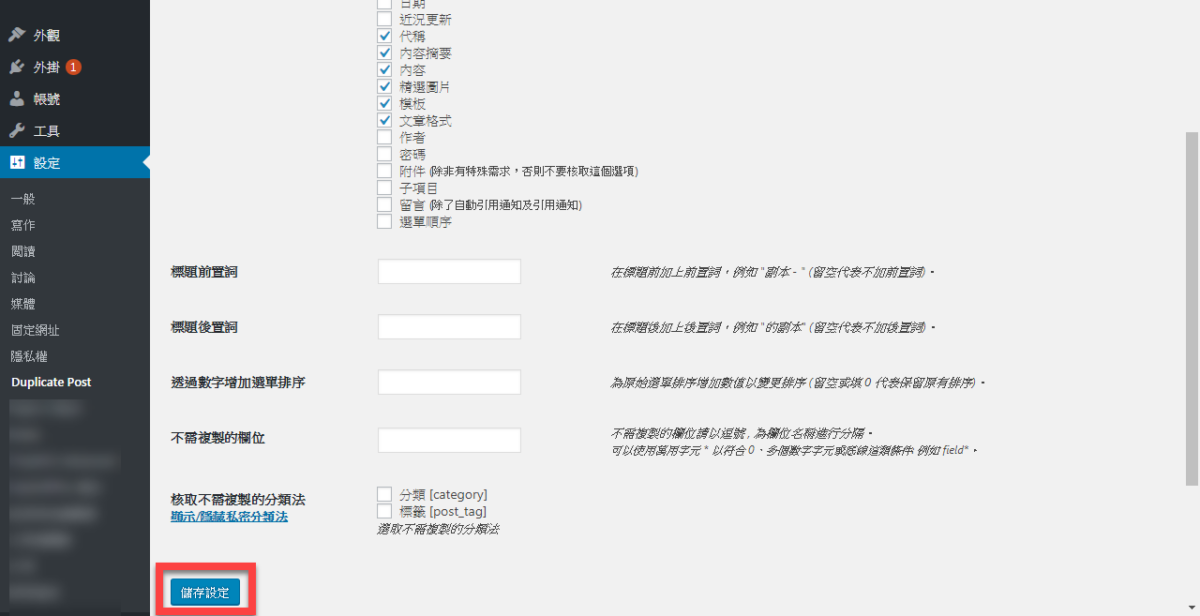Click the 透過數字增加選單排序 input field
1200x616 pixels.
coord(449,382)
